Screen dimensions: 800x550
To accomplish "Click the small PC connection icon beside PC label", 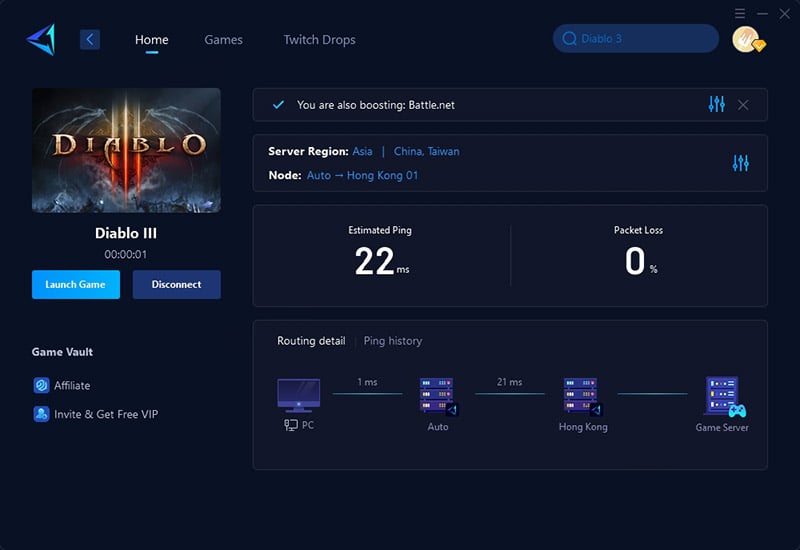I will [x=291, y=425].
